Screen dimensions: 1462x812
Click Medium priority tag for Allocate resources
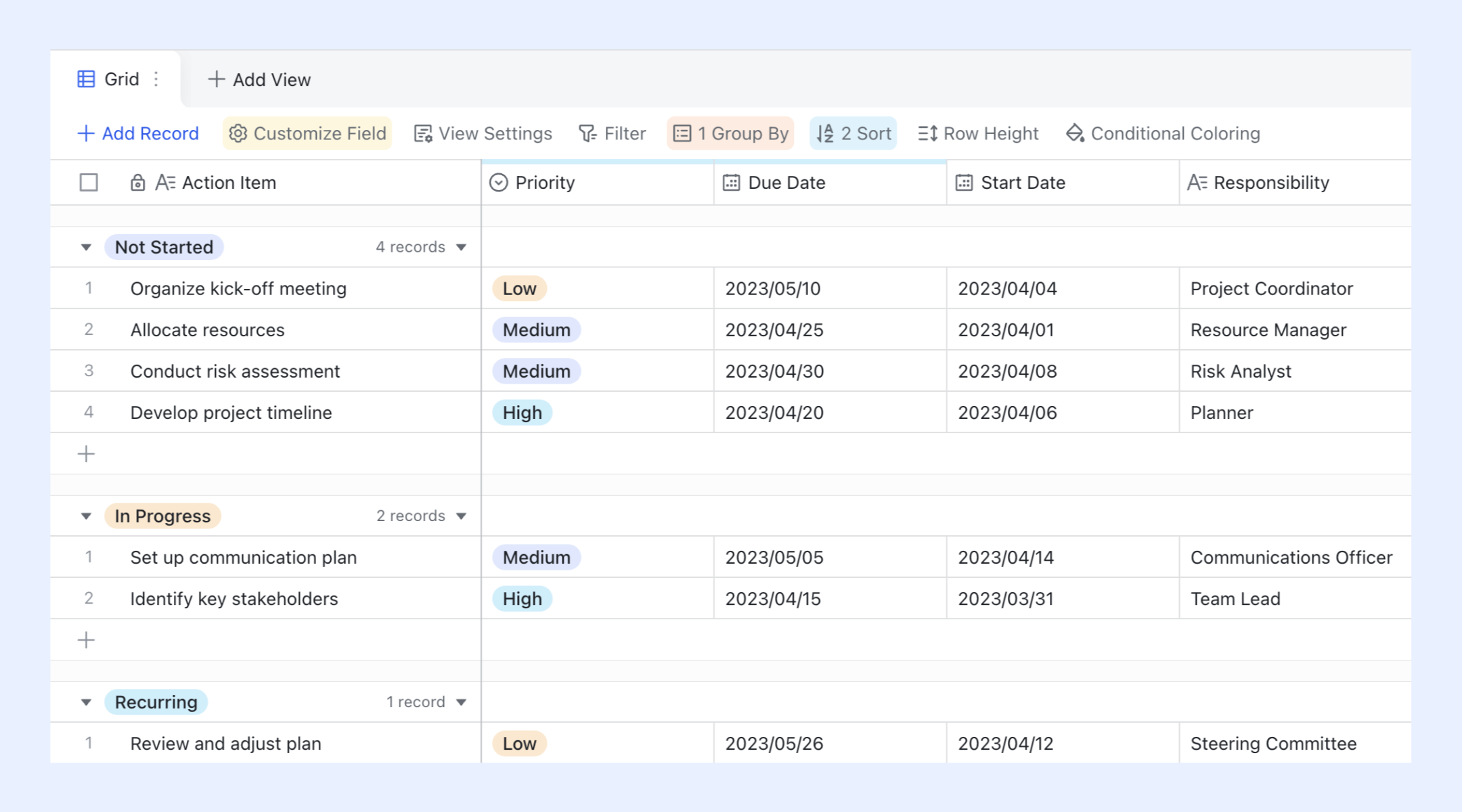536,330
